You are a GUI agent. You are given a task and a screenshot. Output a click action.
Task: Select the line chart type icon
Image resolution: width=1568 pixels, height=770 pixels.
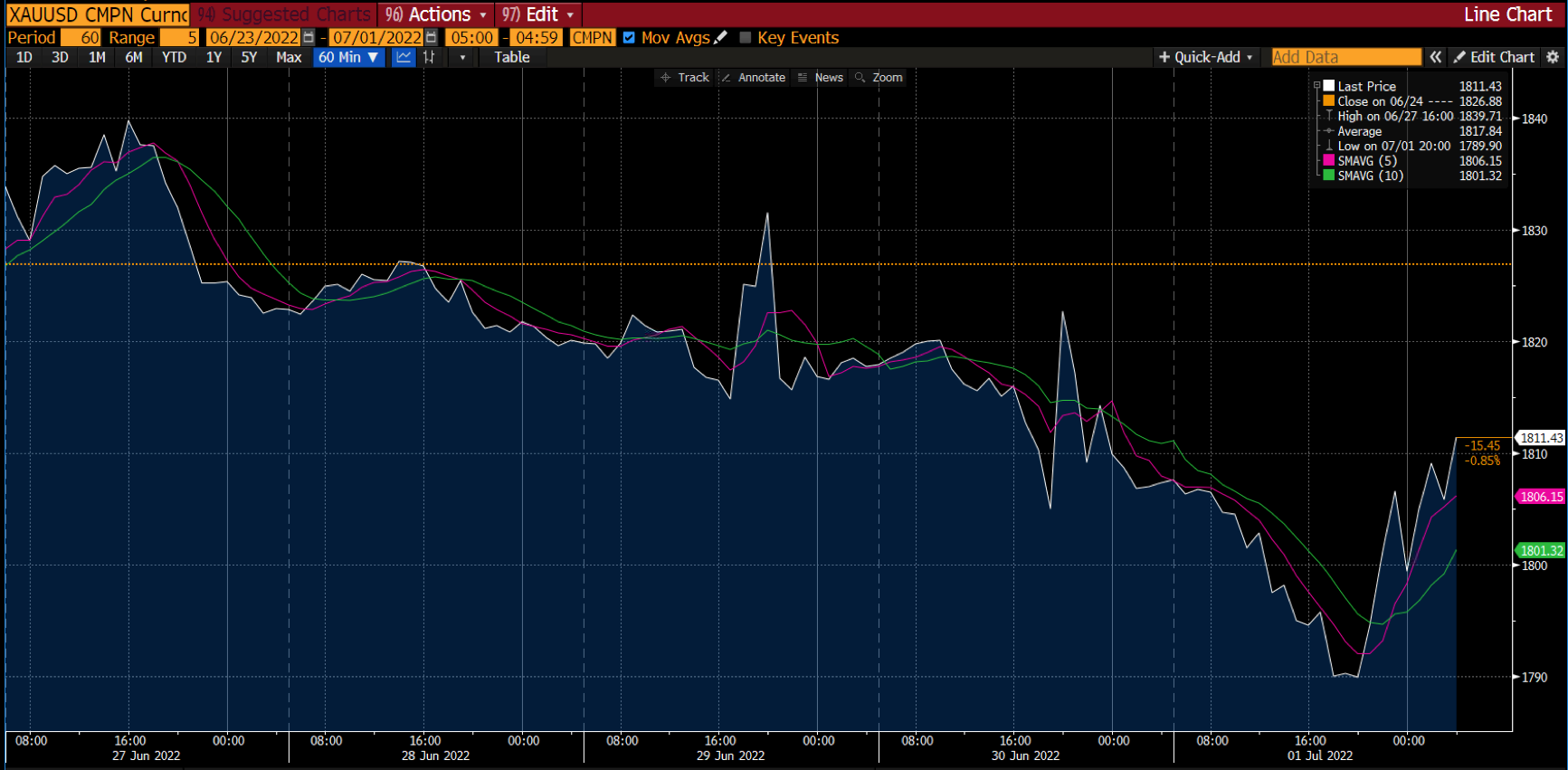pos(404,57)
